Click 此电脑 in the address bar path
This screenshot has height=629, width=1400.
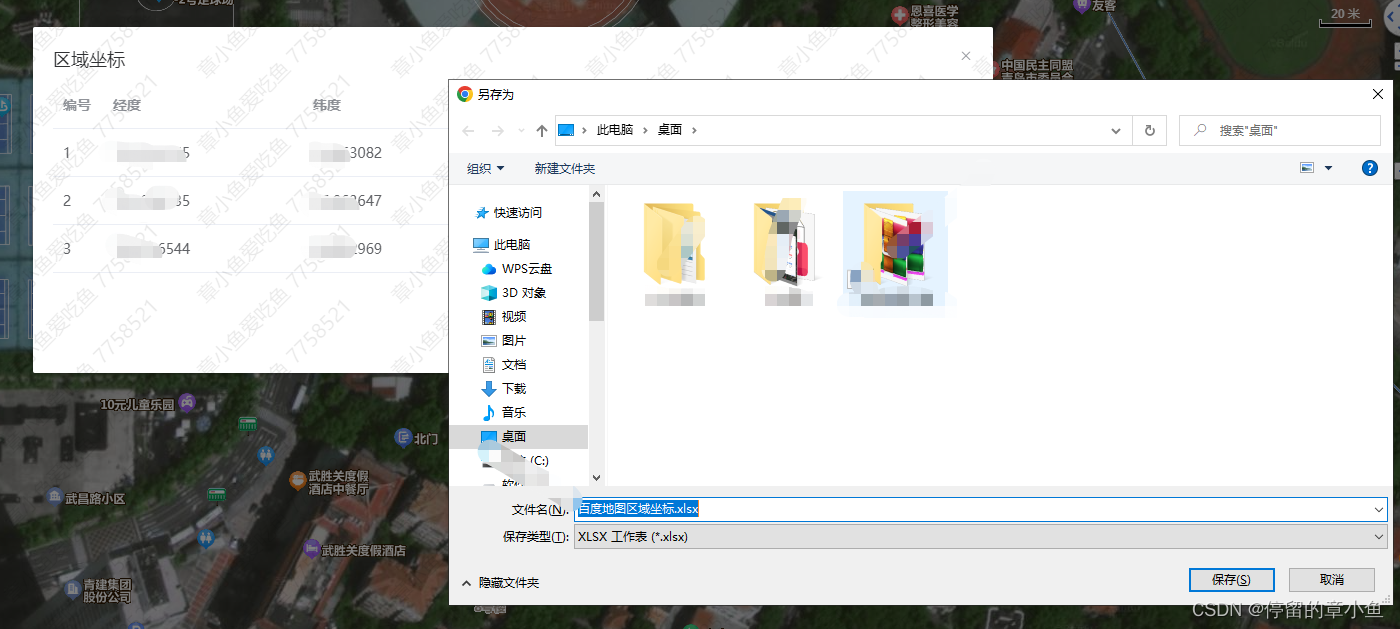(x=615, y=130)
